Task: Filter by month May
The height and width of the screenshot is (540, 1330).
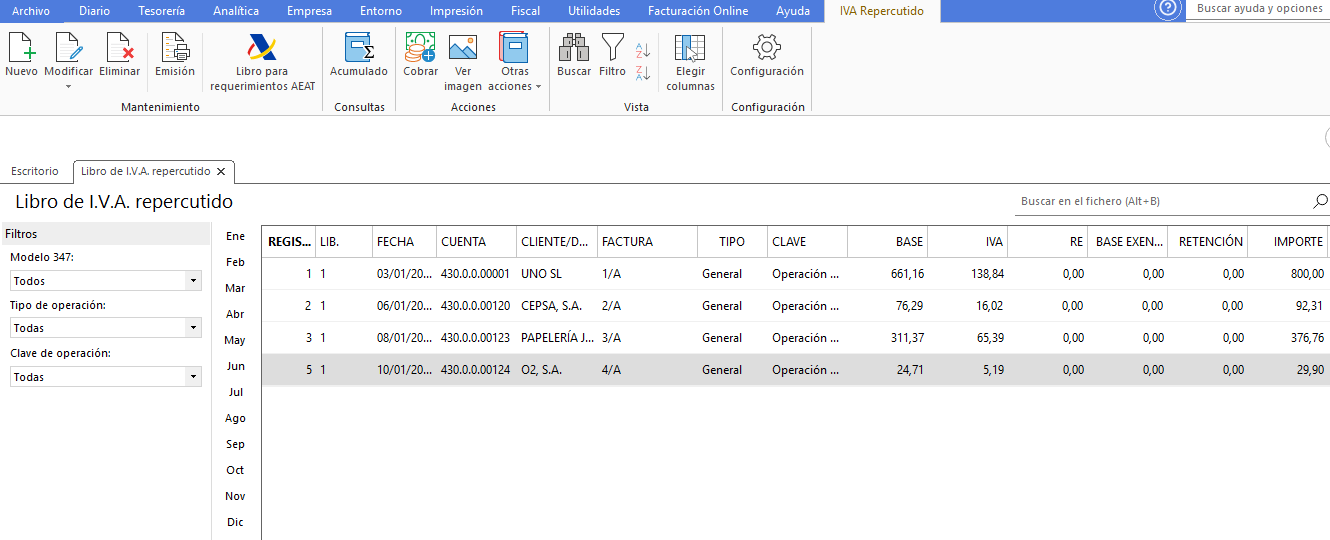Action: pyautogui.click(x=235, y=340)
